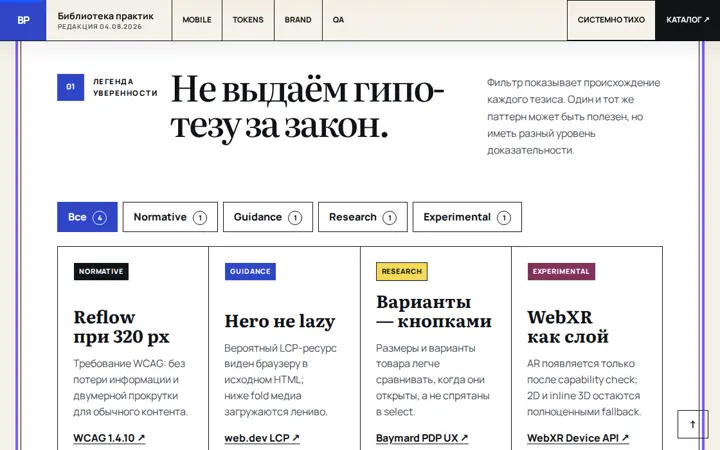The image size is (720, 450).
Task: Select the Все filter tab
Action: pyautogui.click(x=87, y=217)
